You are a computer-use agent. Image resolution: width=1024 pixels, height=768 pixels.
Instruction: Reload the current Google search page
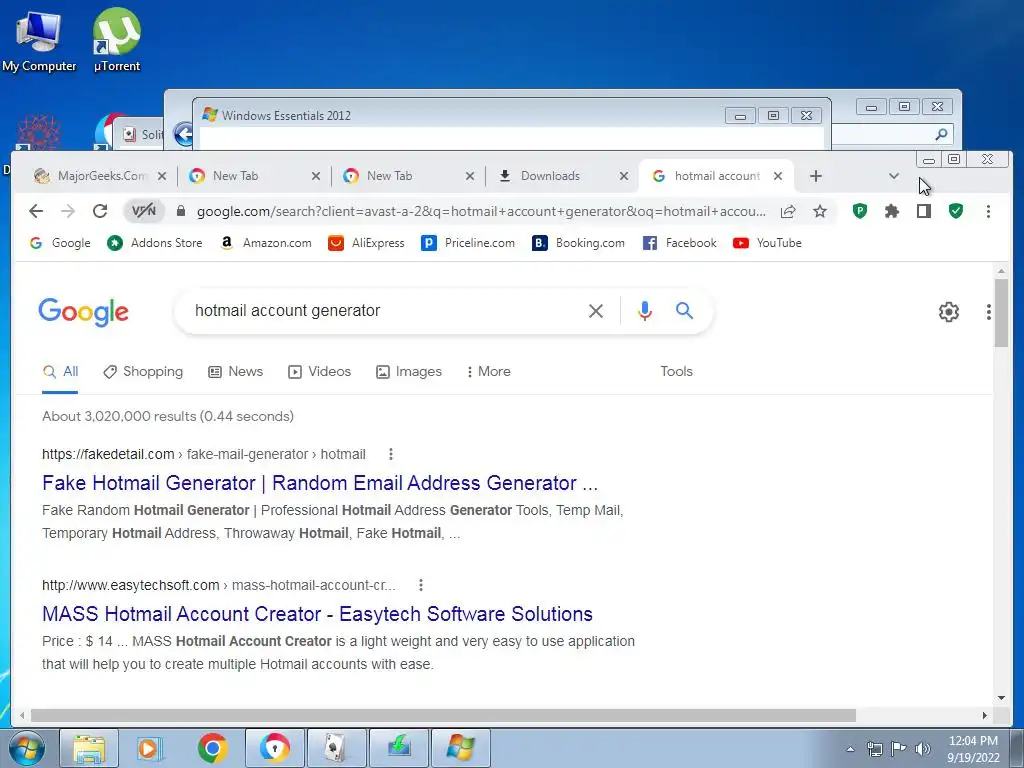pos(100,211)
